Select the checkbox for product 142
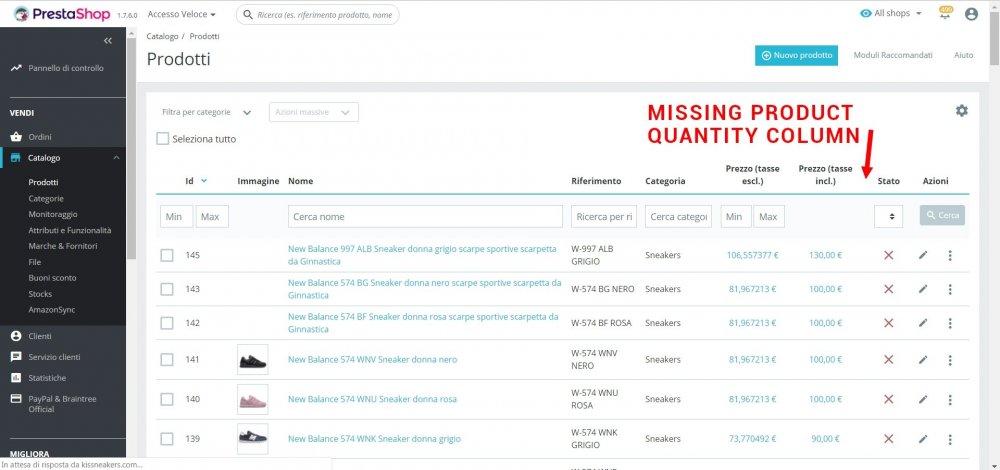 166,323
